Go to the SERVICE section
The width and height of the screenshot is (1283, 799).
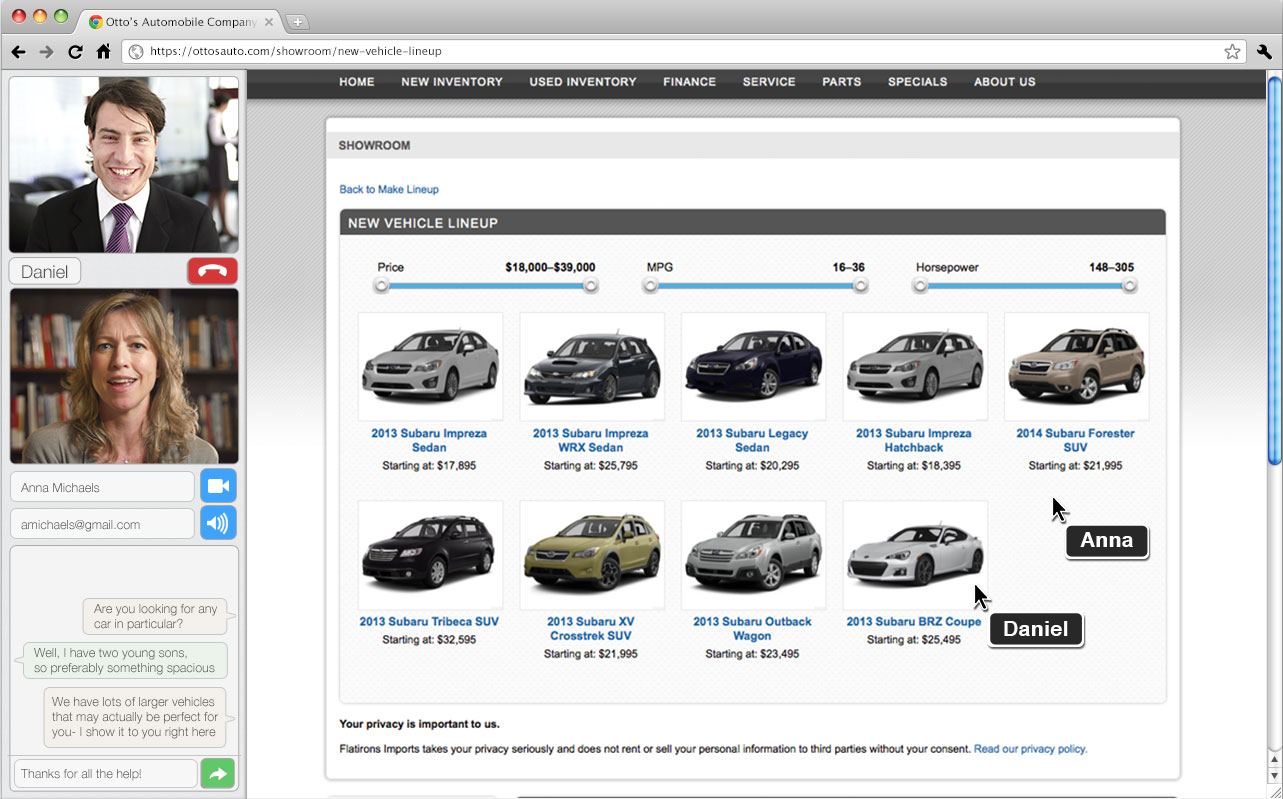[x=769, y=82]
